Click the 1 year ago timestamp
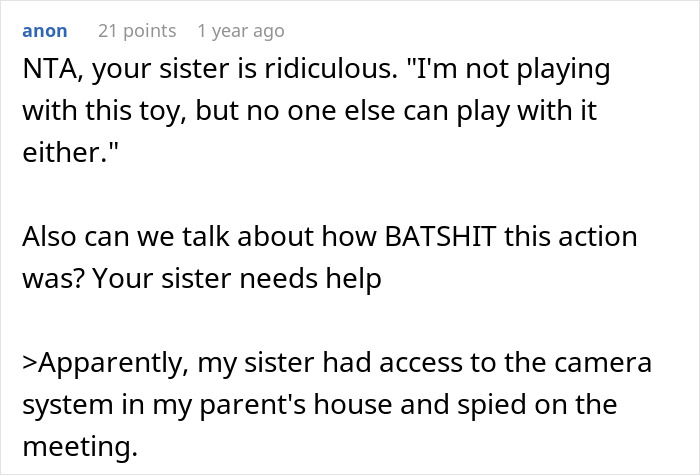This screenshot has height=475, width=700. tap(241, 32)
